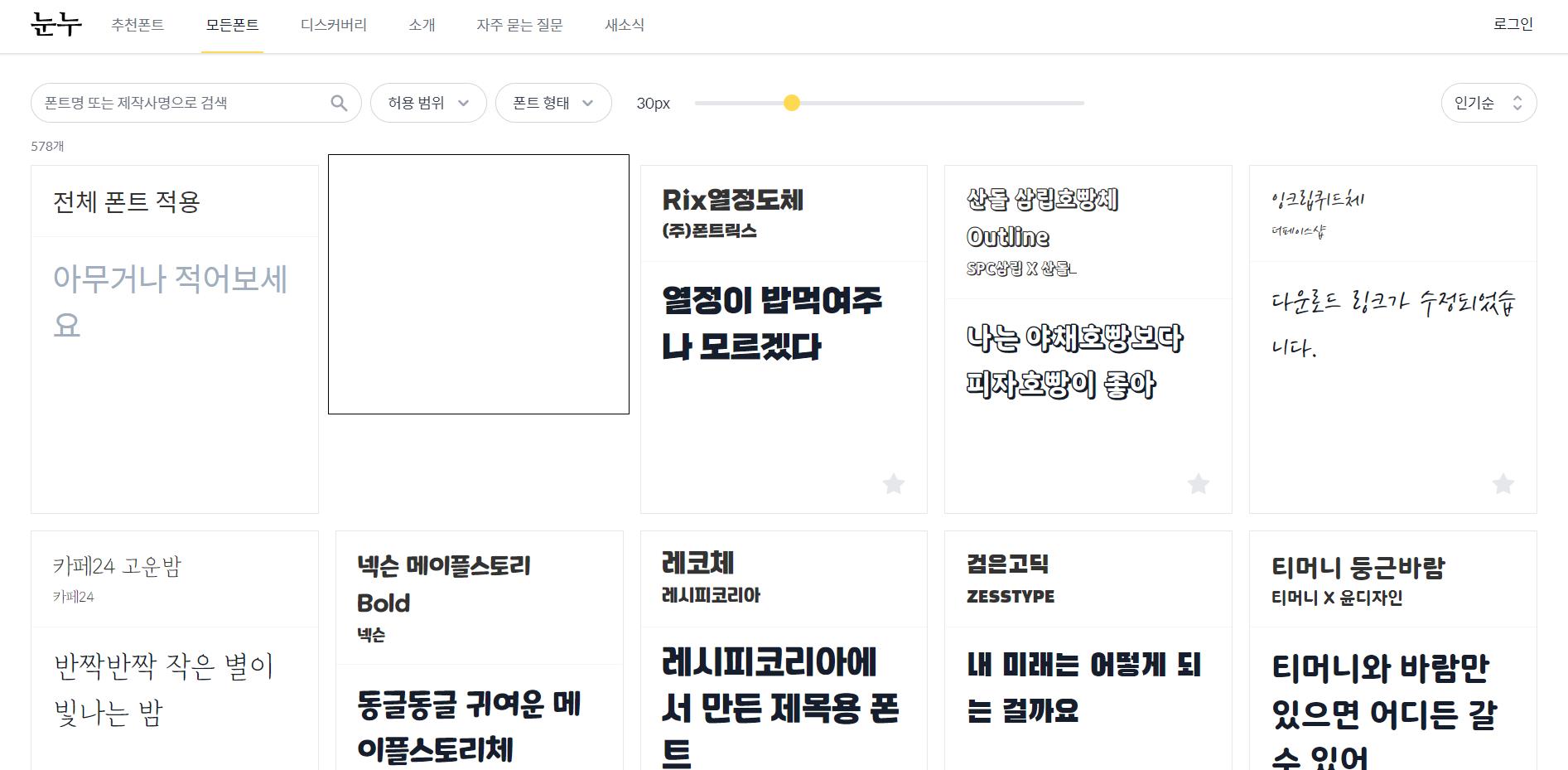Click the 티머니 X 윤디자인 maker name
The height and width of the screenshot is (770, 1568).
[1337, 598]
